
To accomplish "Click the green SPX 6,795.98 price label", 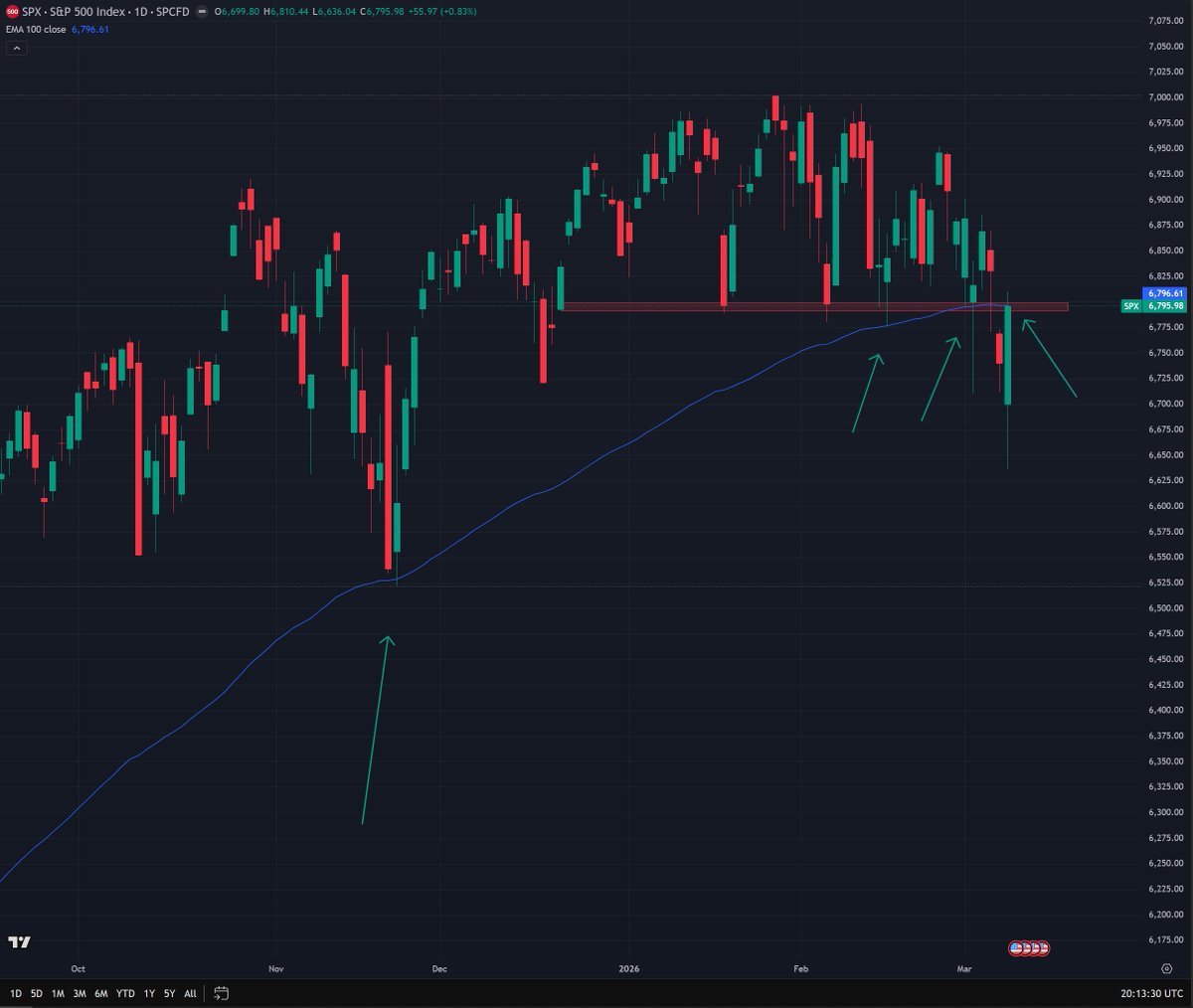I will [1152, 306].
